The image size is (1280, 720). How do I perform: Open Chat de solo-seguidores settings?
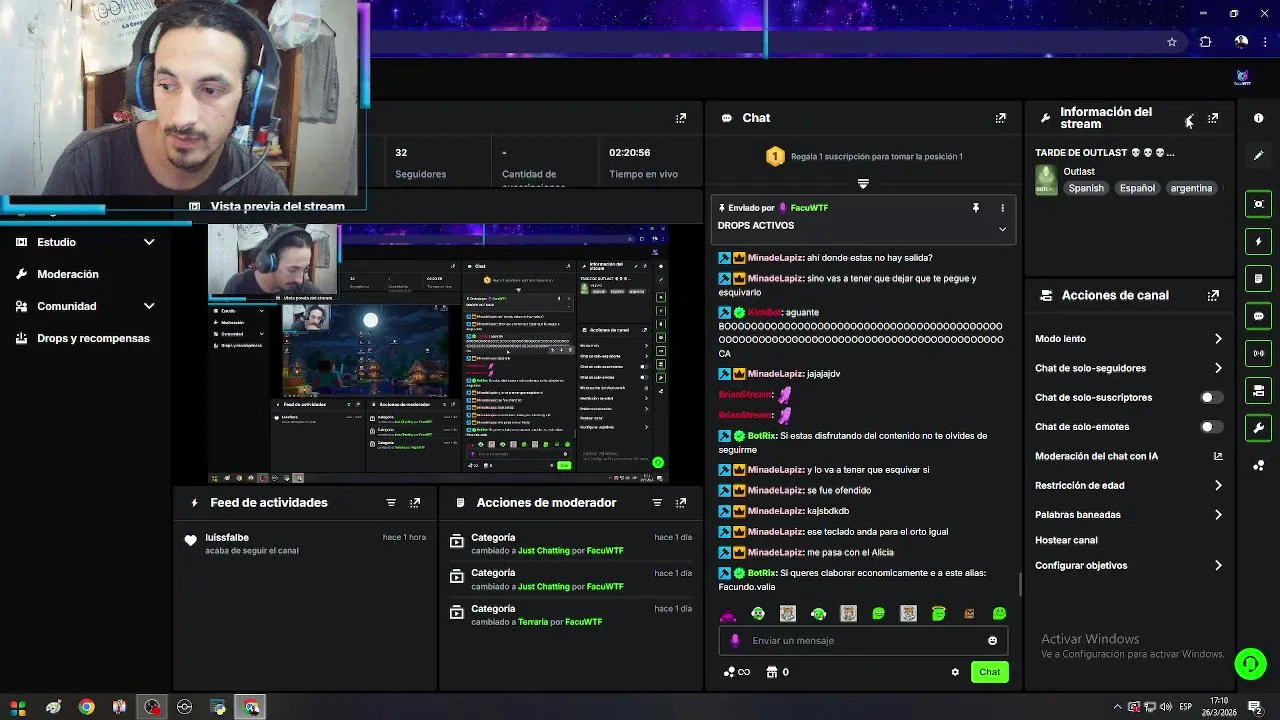pyautogui.click(x=1129, y=368)
